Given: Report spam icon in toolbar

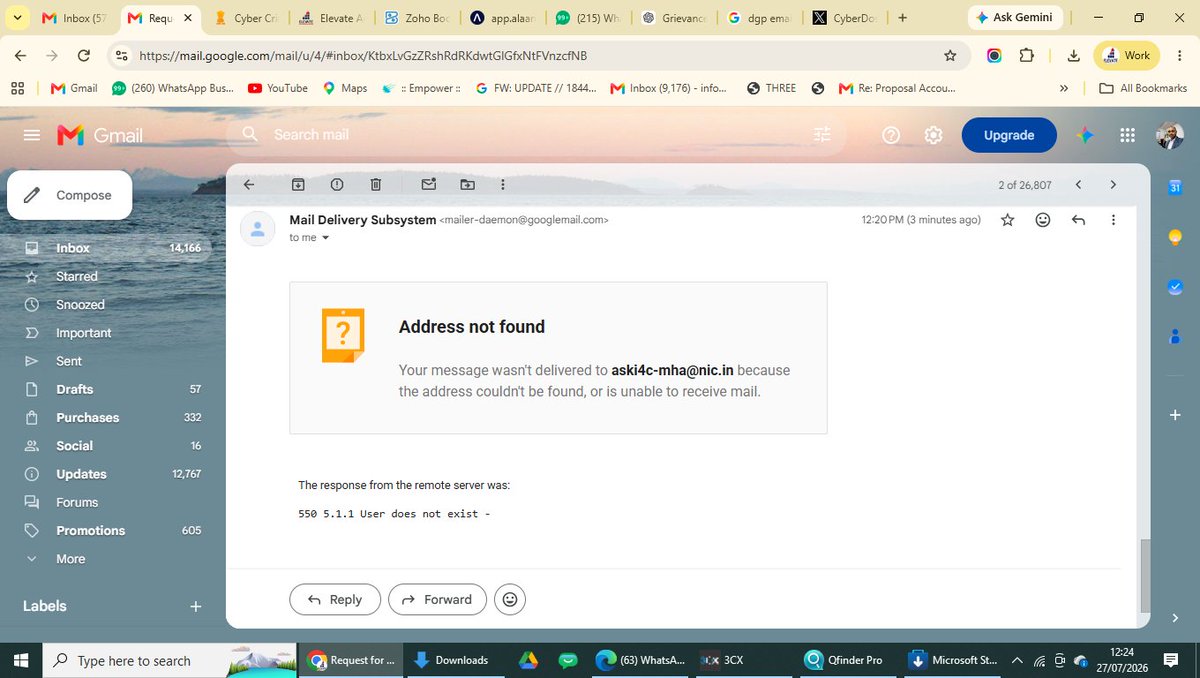Looking at the screenshot, I should pyautogui.click(x=337, y=185).
